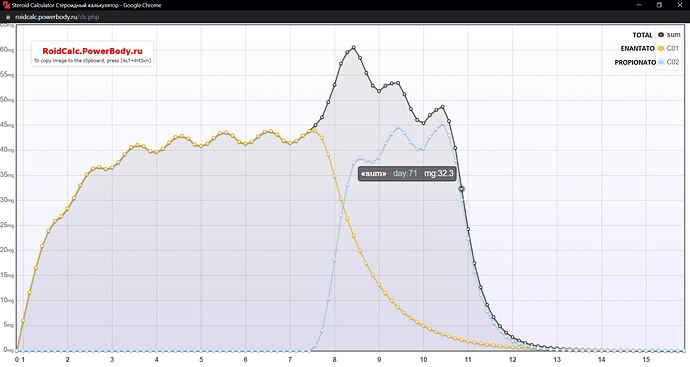The width and height of the screenshot is (690, 367).
Task: Click the sum tooltip showing mg:32.3
Action: pos(407,173)
